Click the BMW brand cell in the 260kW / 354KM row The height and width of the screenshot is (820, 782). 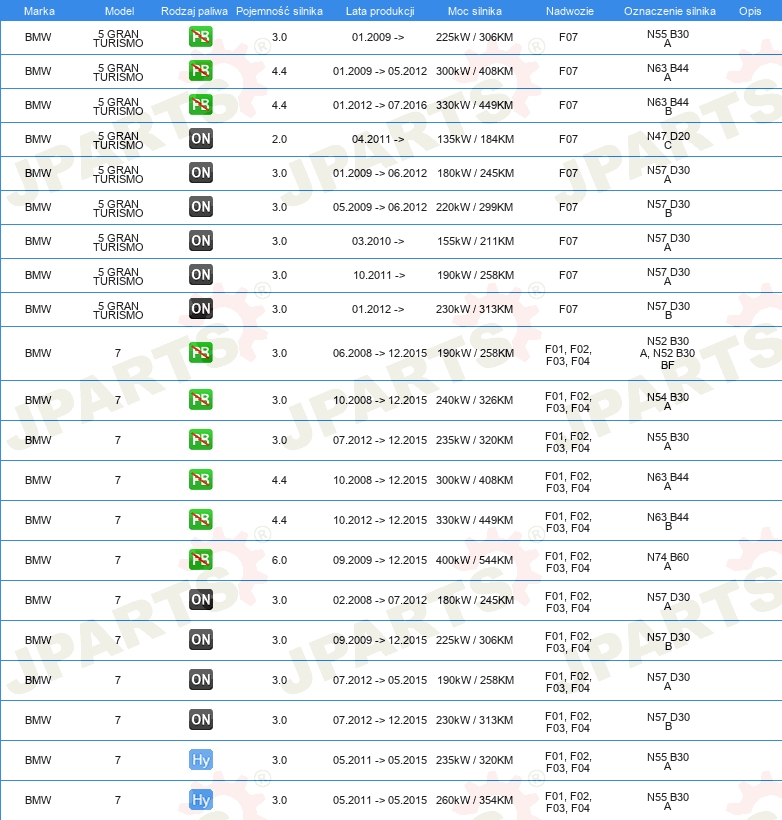tap(38, 800)
